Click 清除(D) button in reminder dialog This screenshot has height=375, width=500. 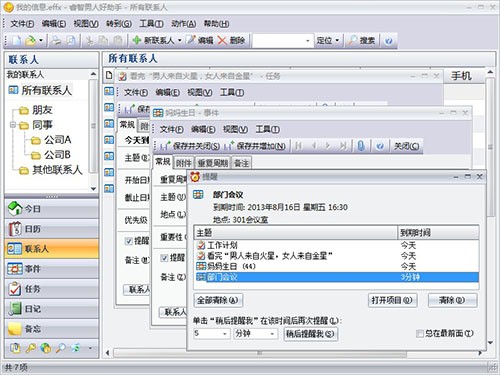click(x=453, y=300)
